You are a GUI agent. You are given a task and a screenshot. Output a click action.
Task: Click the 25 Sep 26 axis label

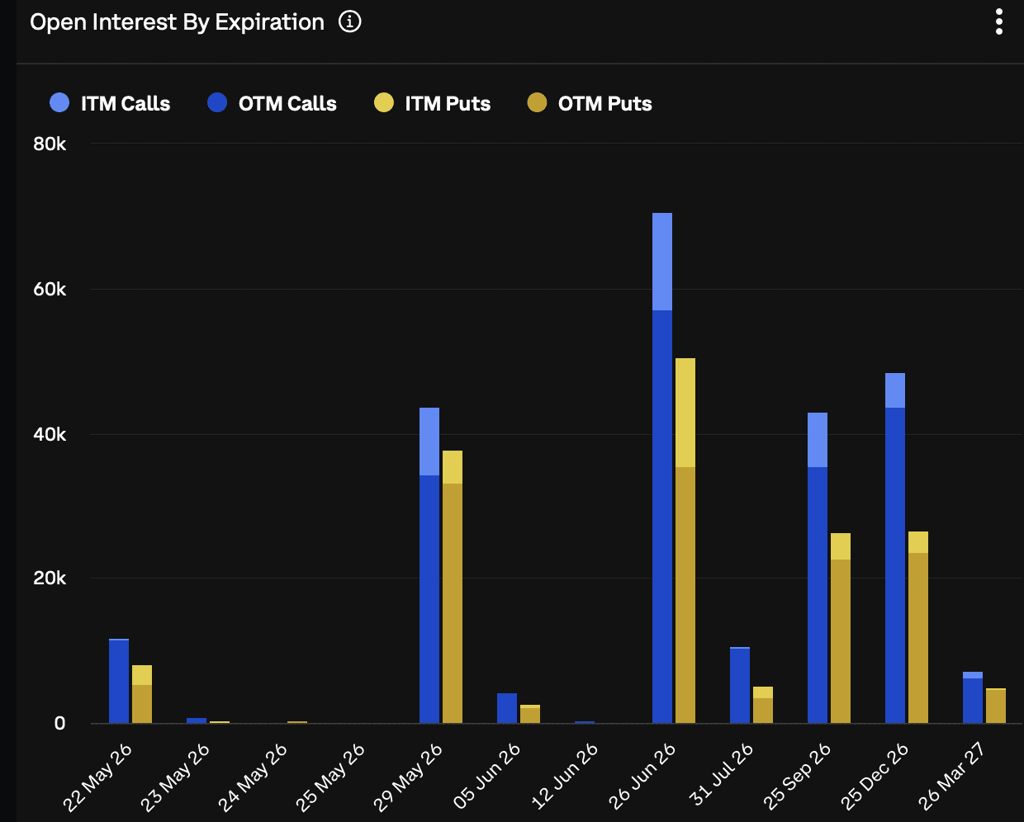tap(797, 776)
